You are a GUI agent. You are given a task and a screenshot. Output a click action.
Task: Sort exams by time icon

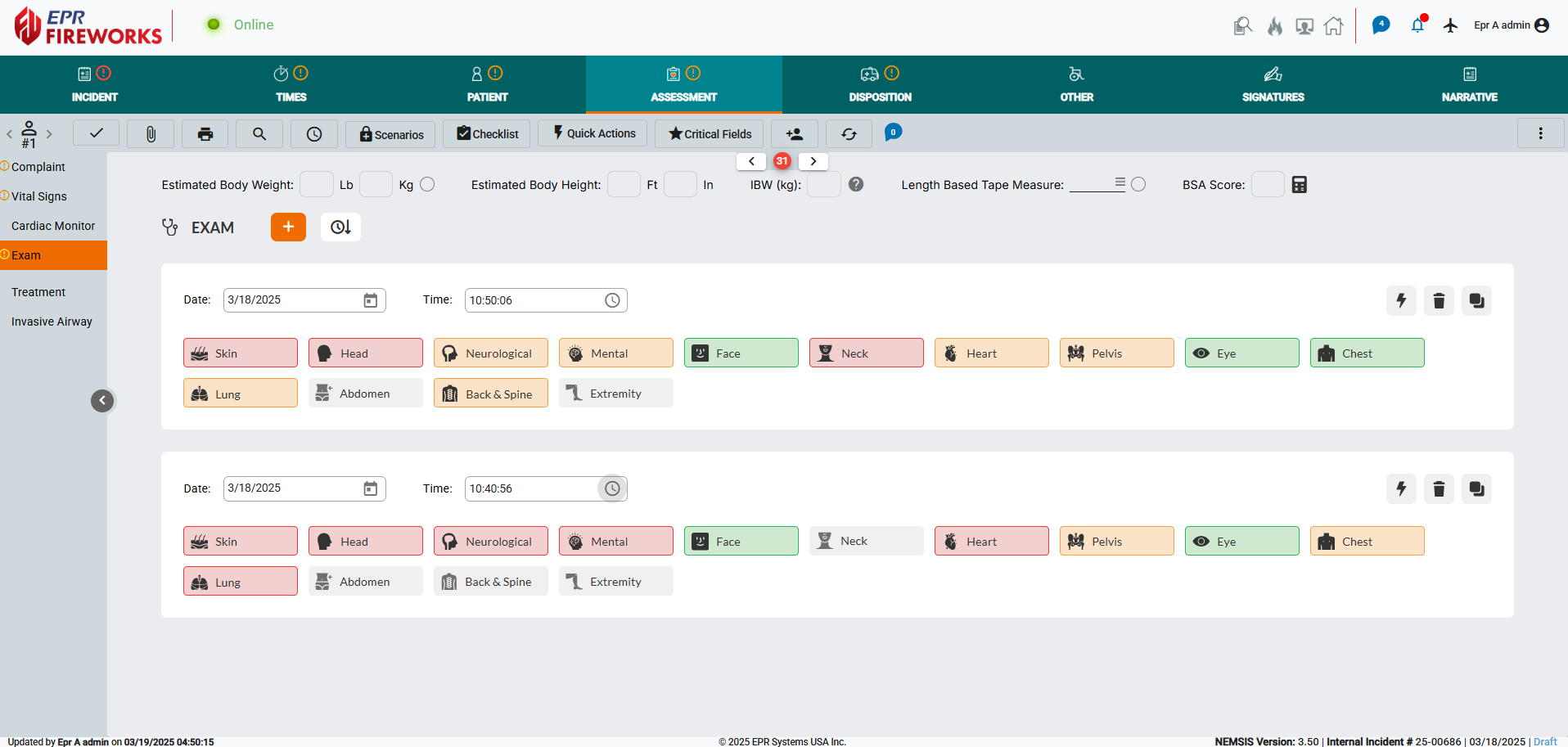tap(340, 227)
